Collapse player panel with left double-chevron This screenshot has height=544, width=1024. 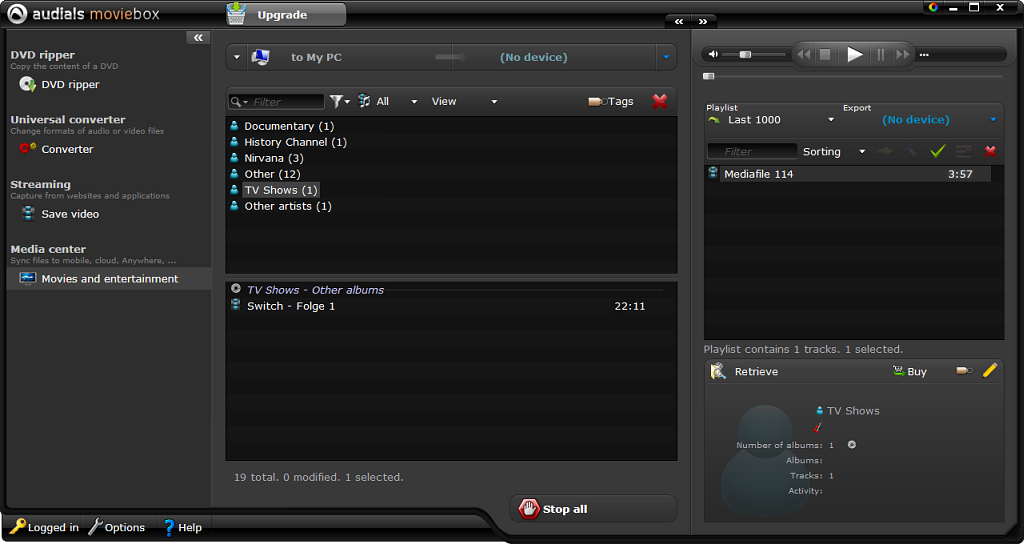point(679,22)
